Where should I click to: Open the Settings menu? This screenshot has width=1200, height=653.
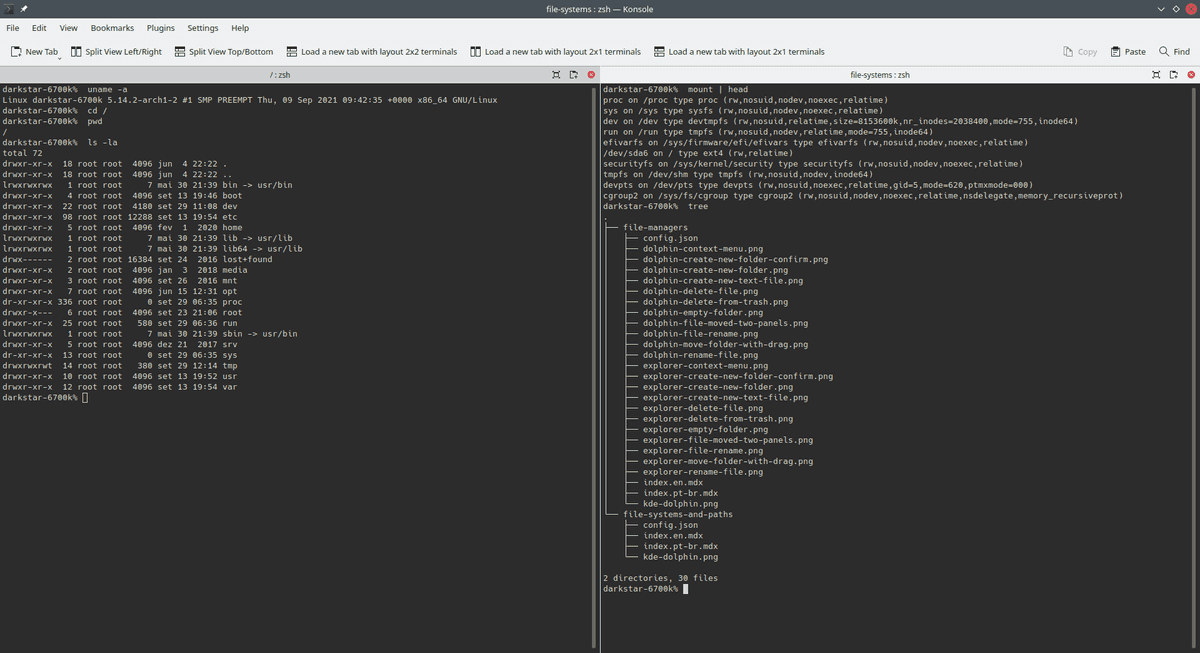(203, 28)
